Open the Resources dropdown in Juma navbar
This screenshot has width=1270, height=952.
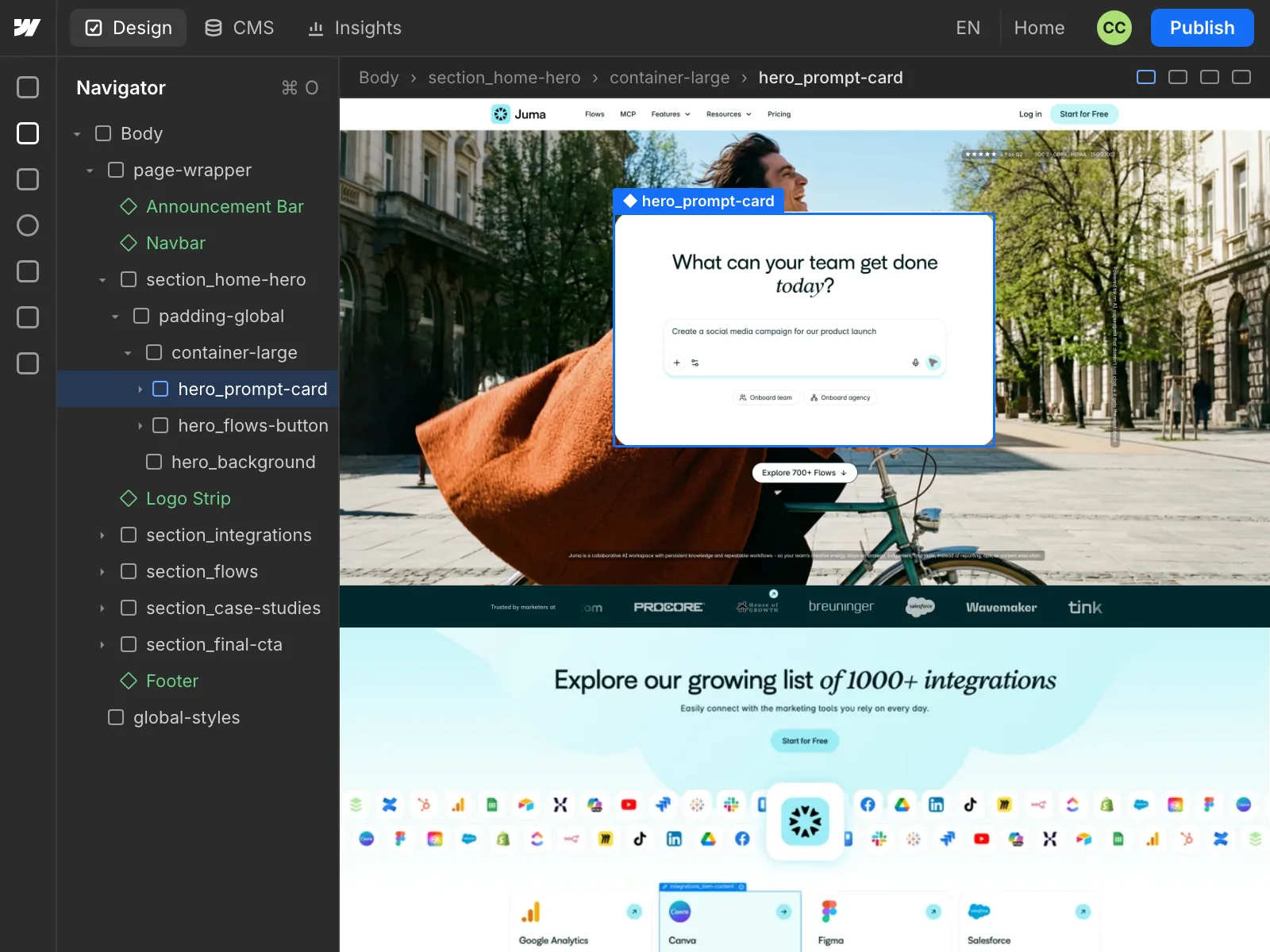click(x=729, y=114)
